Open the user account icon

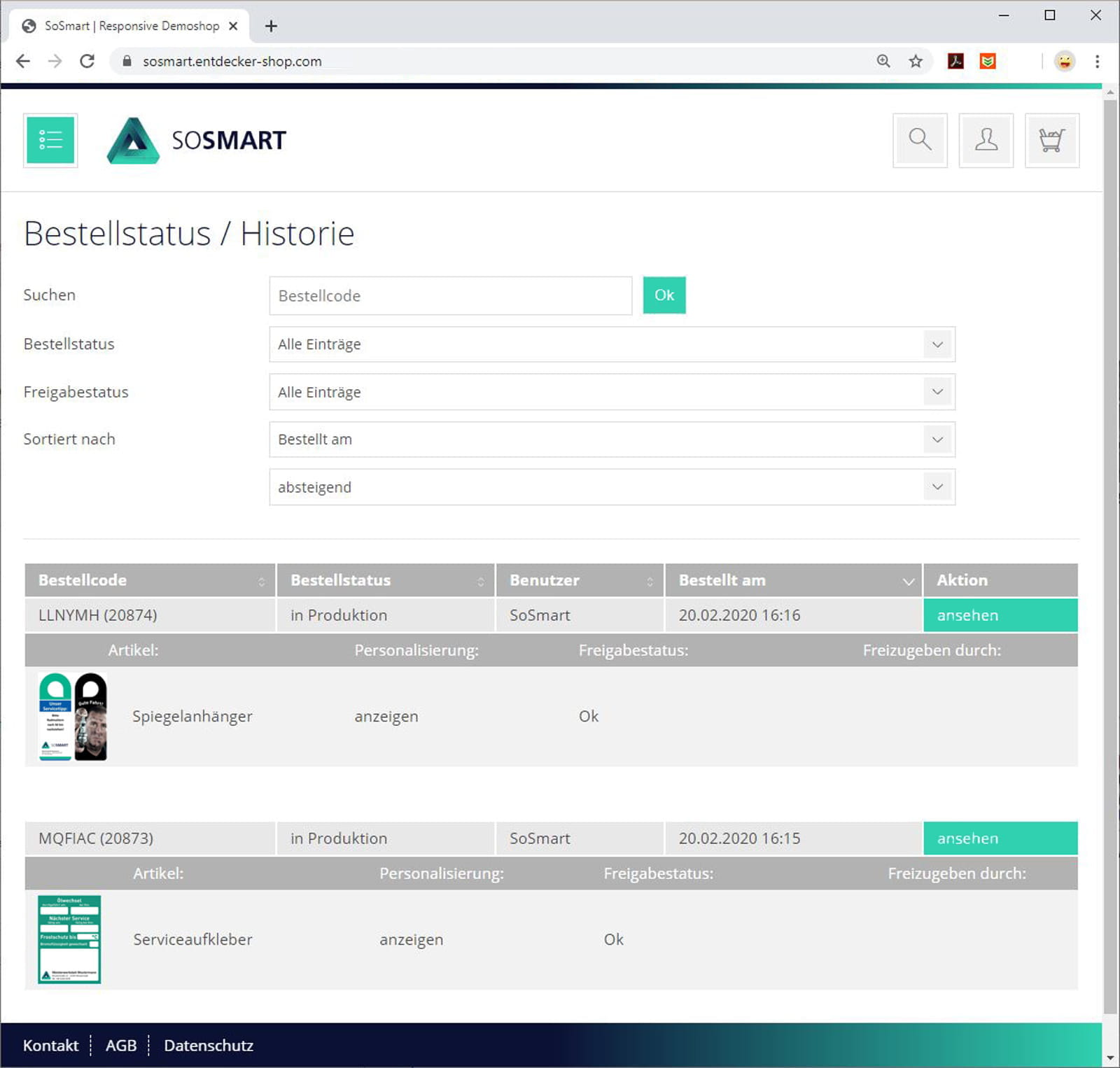pos(986,140)
